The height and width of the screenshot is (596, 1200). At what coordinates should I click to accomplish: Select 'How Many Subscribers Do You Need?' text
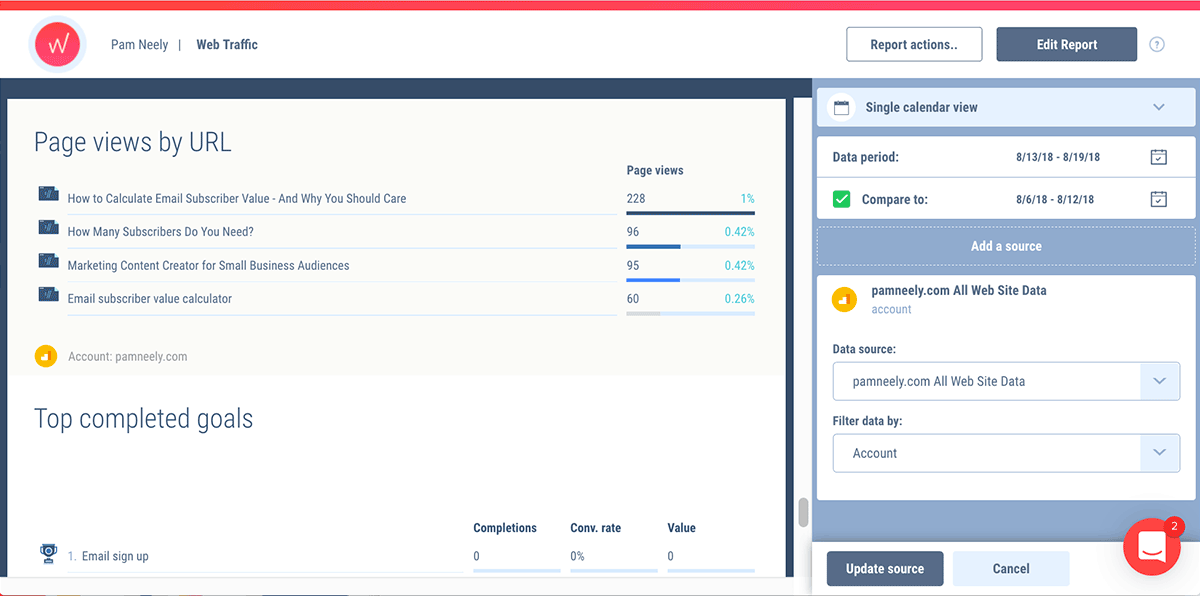pos(161,232)
